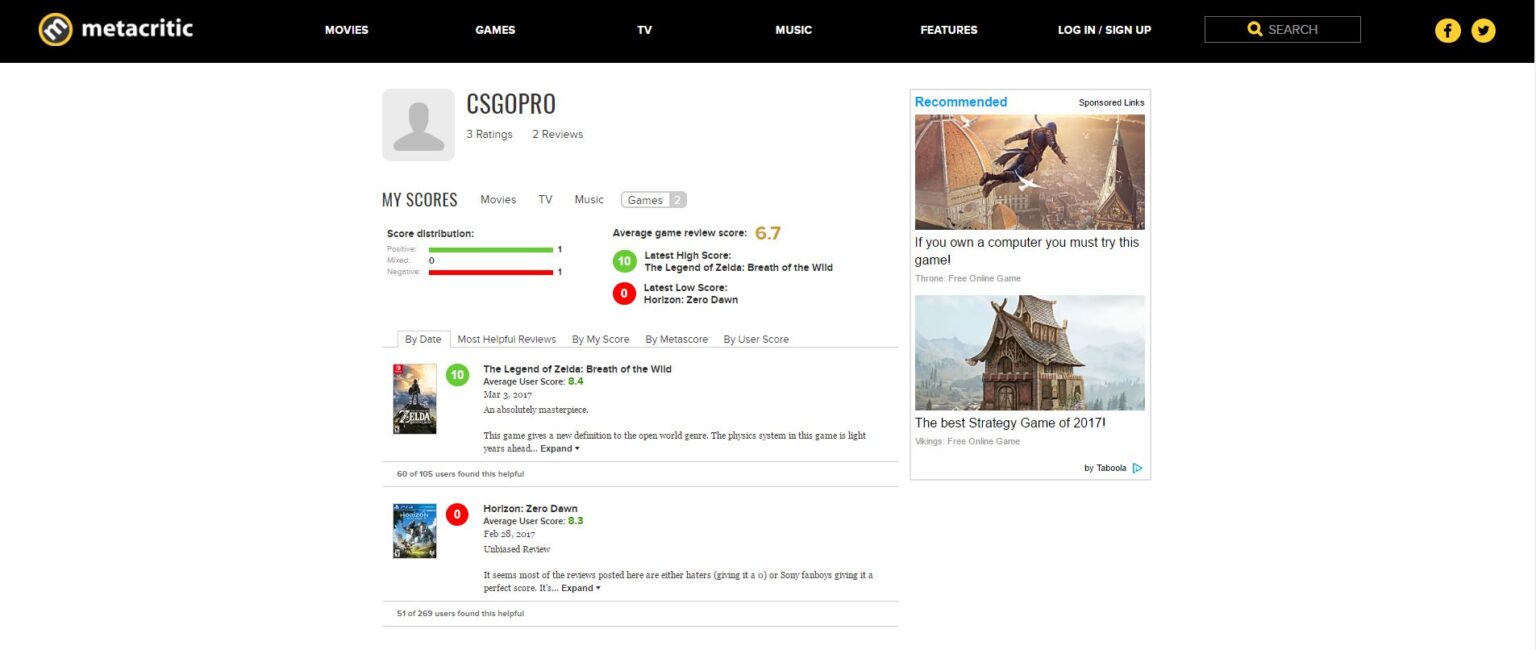Click the red 0 score badge for Horizon review
The height and width of the screenshot is (650, 1536).
tap(457, 515)
